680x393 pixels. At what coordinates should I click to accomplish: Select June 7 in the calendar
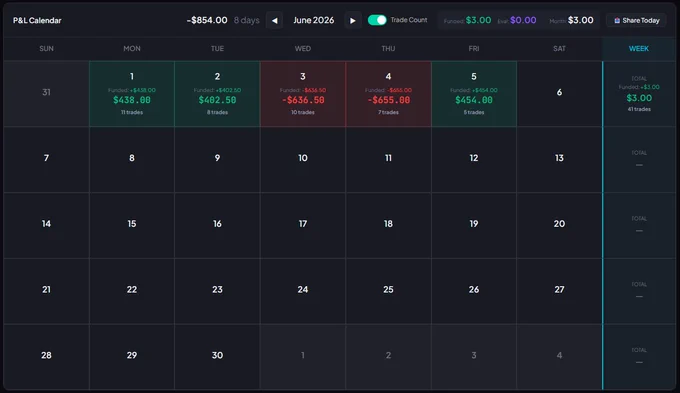pos(46,160)
